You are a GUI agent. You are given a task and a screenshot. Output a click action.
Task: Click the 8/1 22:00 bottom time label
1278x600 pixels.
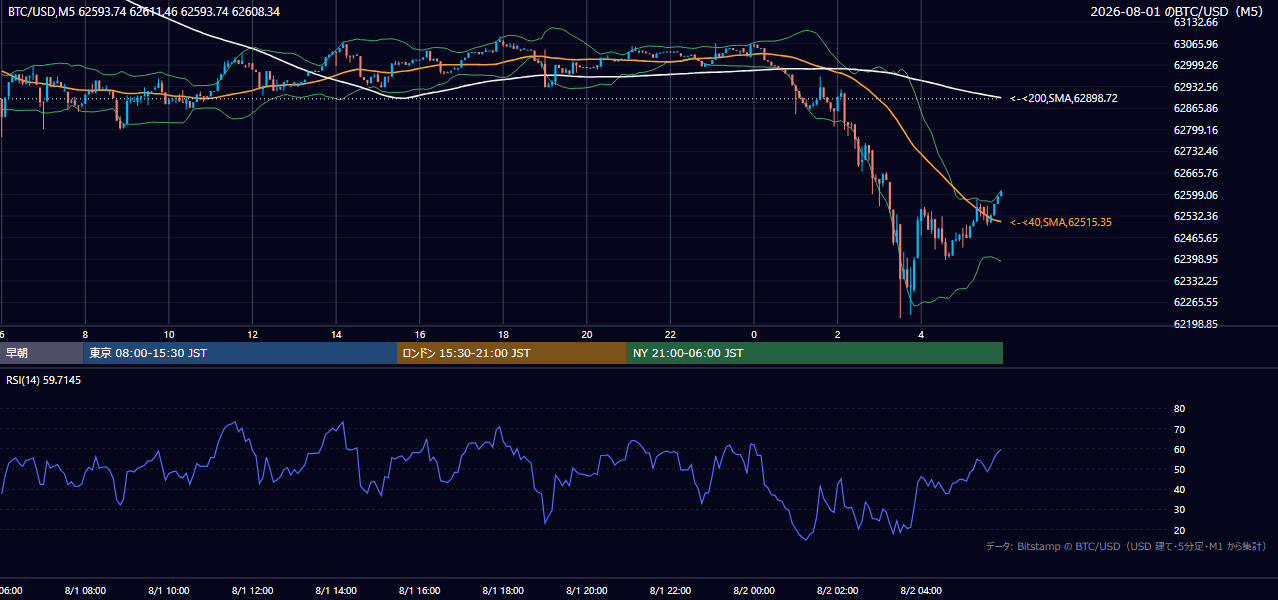click(x=671, y=591)
